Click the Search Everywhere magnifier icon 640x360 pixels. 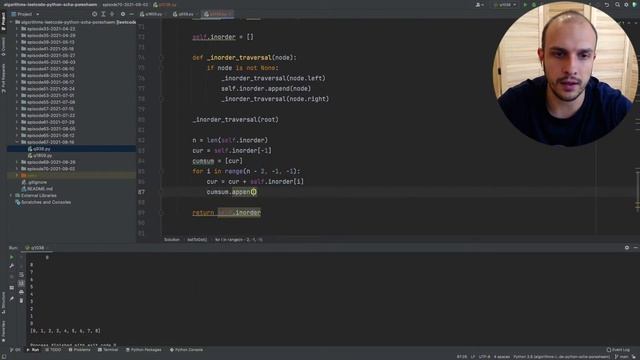617,4
